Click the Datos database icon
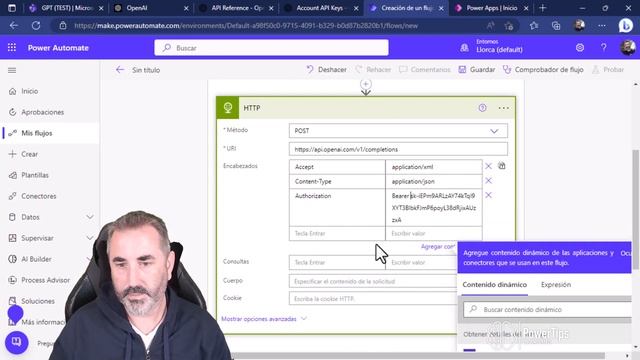 point(12,217)
